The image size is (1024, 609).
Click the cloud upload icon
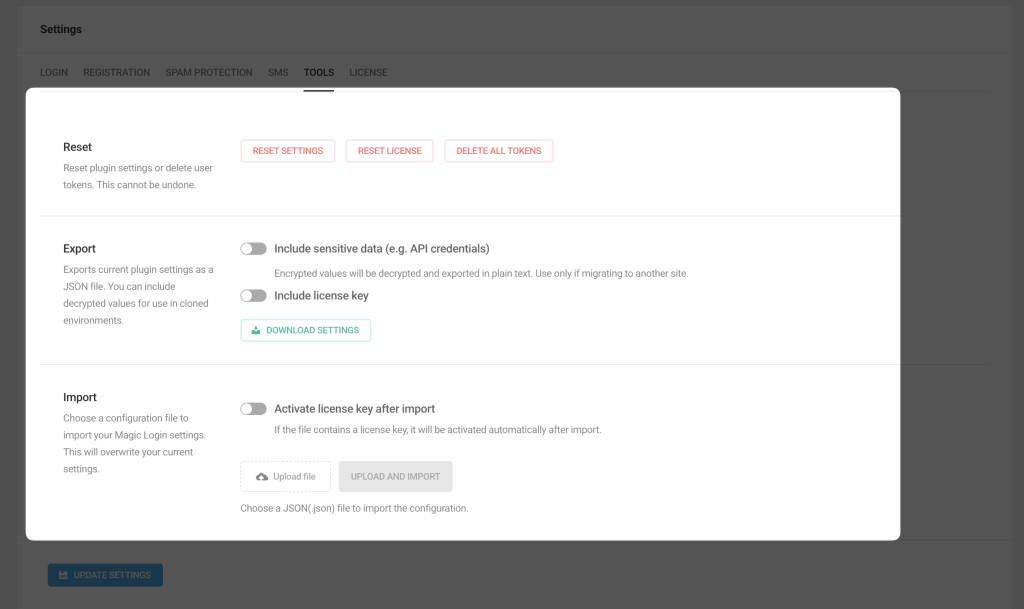tap(262, 477)
